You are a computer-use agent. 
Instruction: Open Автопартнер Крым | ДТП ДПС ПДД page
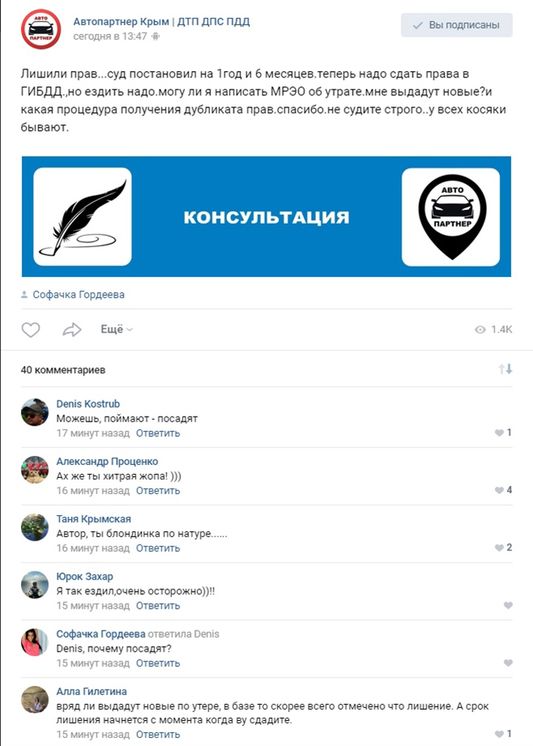[161, 22]
